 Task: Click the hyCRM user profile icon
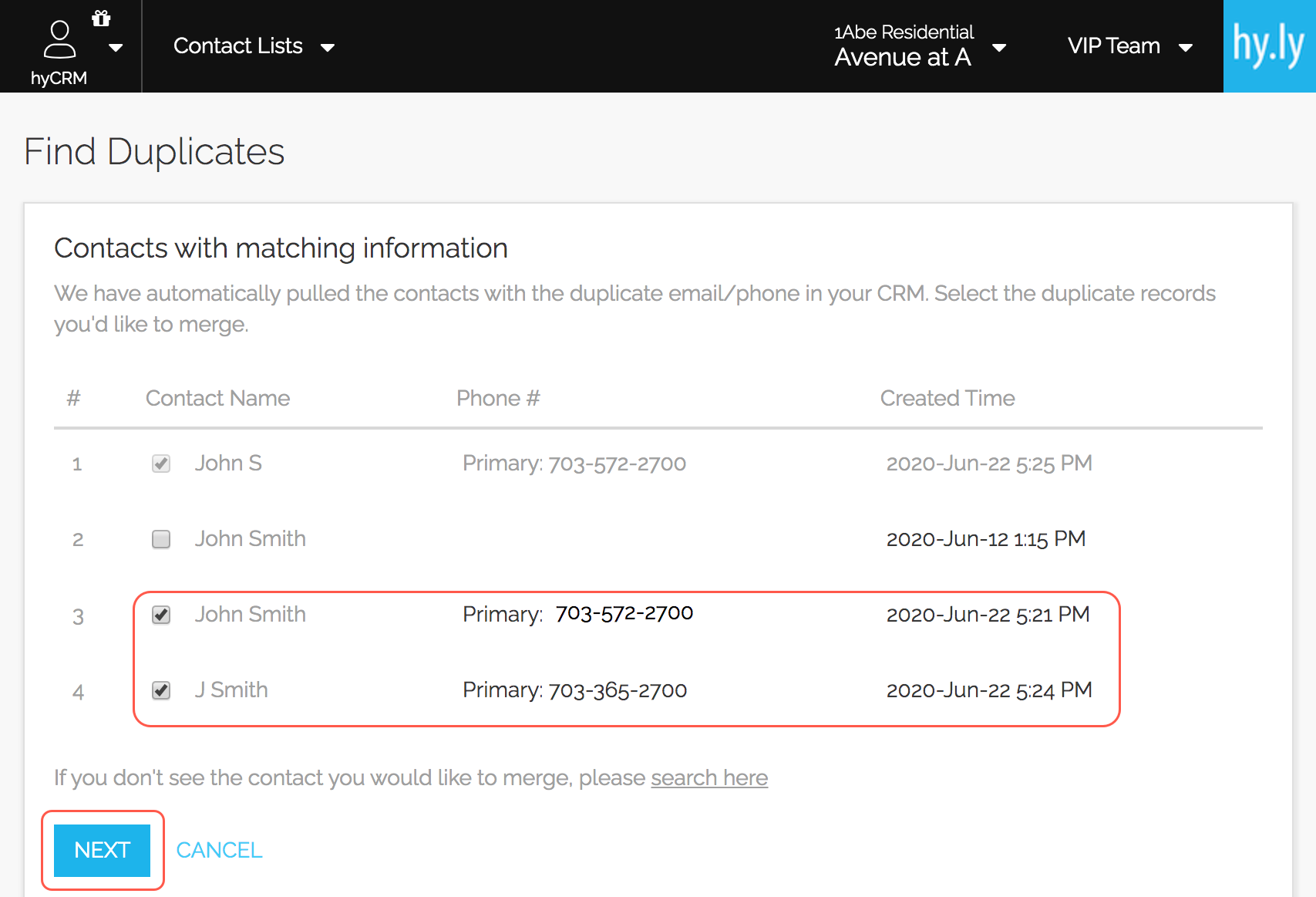point(59,40)
